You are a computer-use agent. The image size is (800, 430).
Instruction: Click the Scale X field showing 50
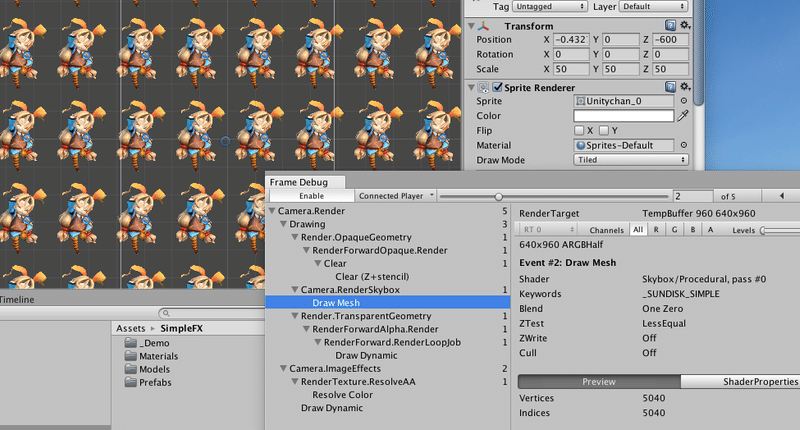[x=571, y=69]
